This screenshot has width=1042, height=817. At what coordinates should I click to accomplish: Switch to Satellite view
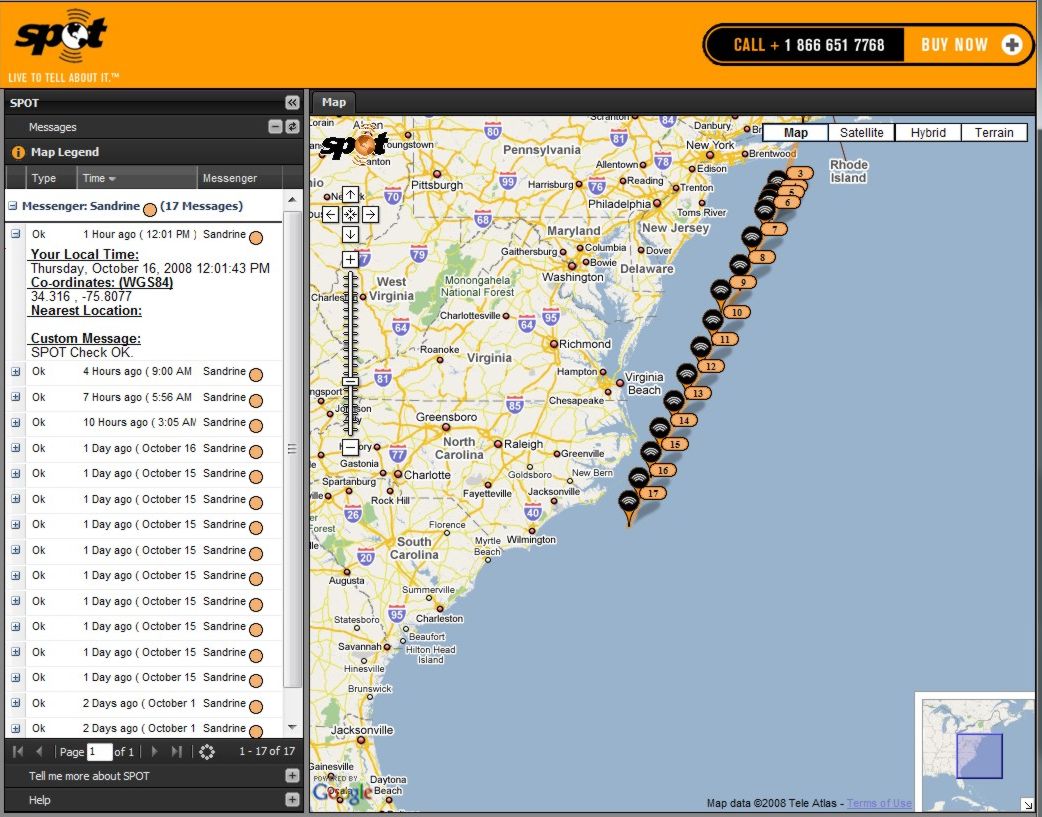pyautogui.click(x=861, y=132)
